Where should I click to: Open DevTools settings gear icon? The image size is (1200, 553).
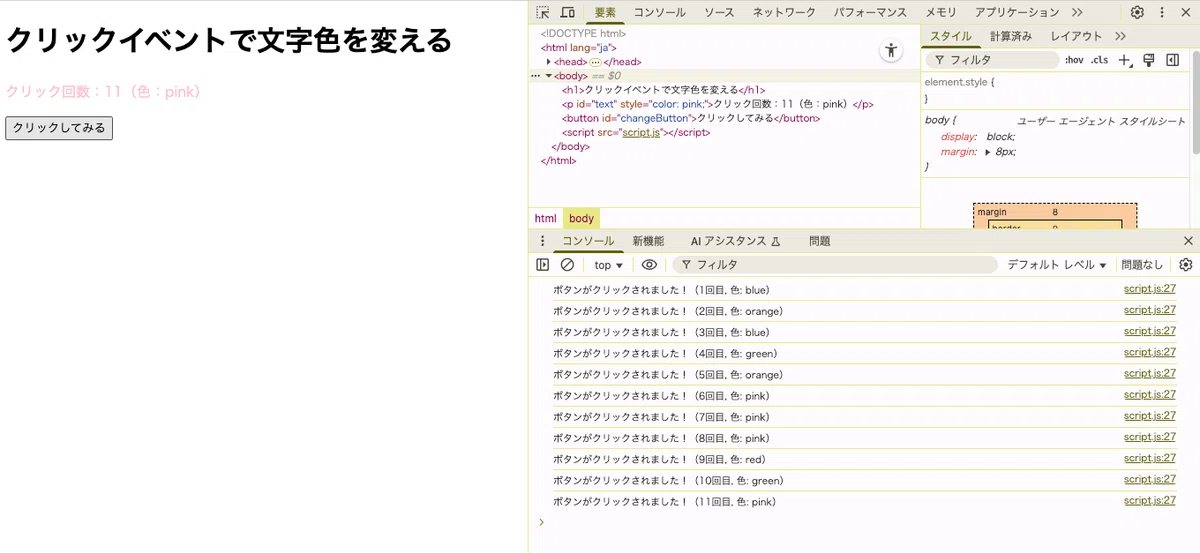pyautogui.click(x=1137, y=12)
